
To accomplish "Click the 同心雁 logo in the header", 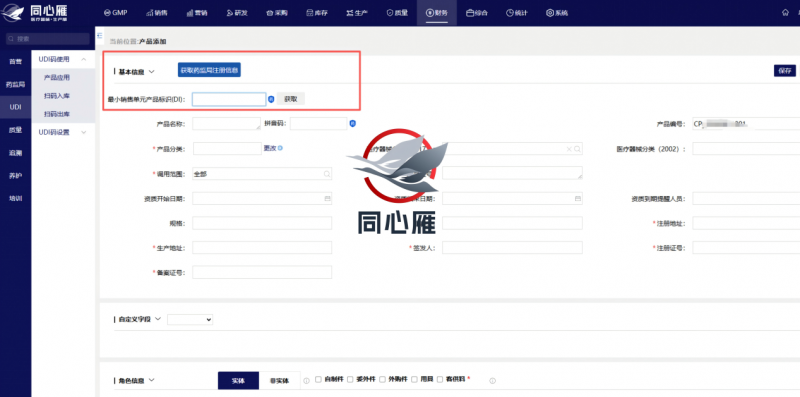I will (35, 13).
